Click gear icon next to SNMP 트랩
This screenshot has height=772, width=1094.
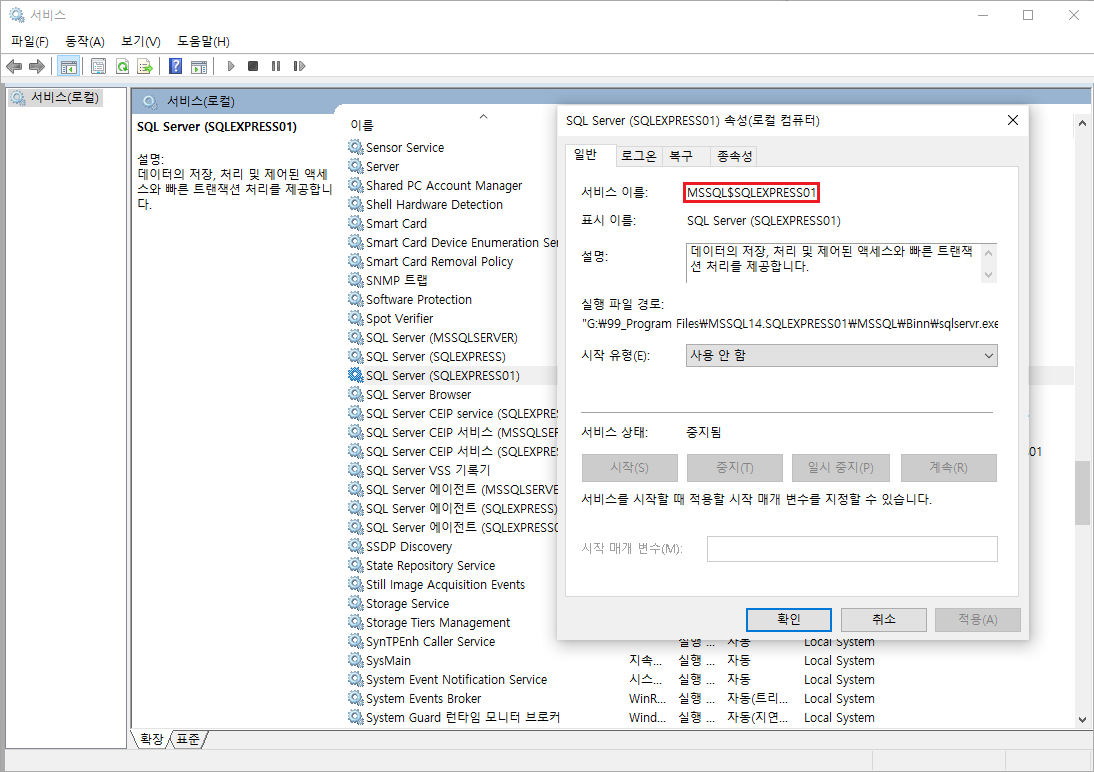pos(356,280)
